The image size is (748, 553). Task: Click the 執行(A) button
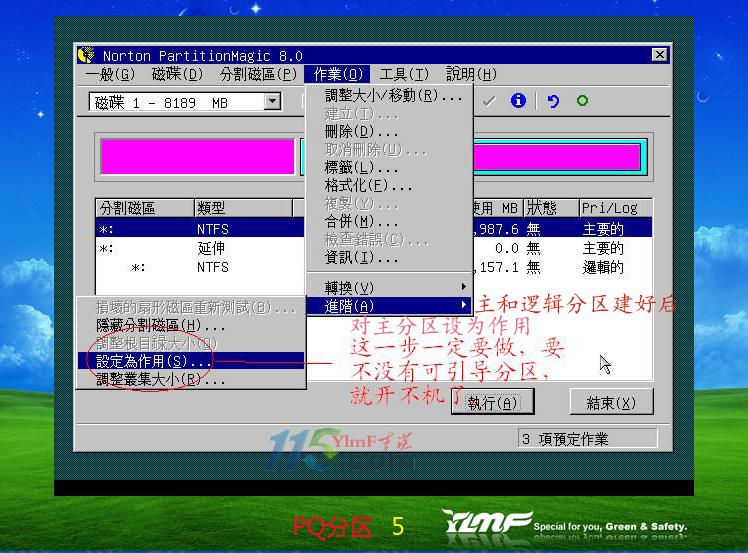[x=493, y=403]
